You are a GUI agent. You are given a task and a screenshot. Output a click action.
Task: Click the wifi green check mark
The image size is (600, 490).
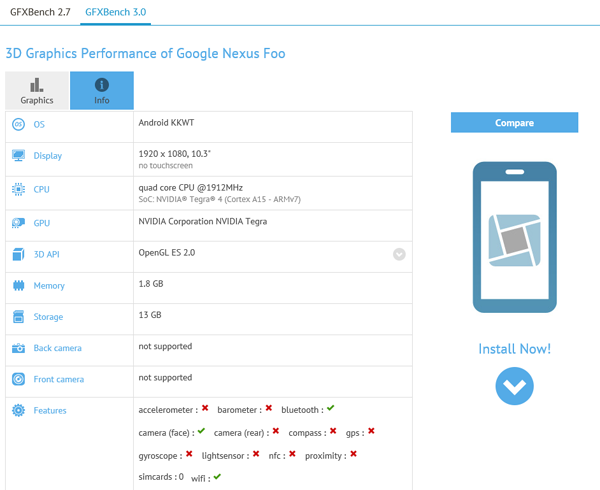(x=217, y=477)
